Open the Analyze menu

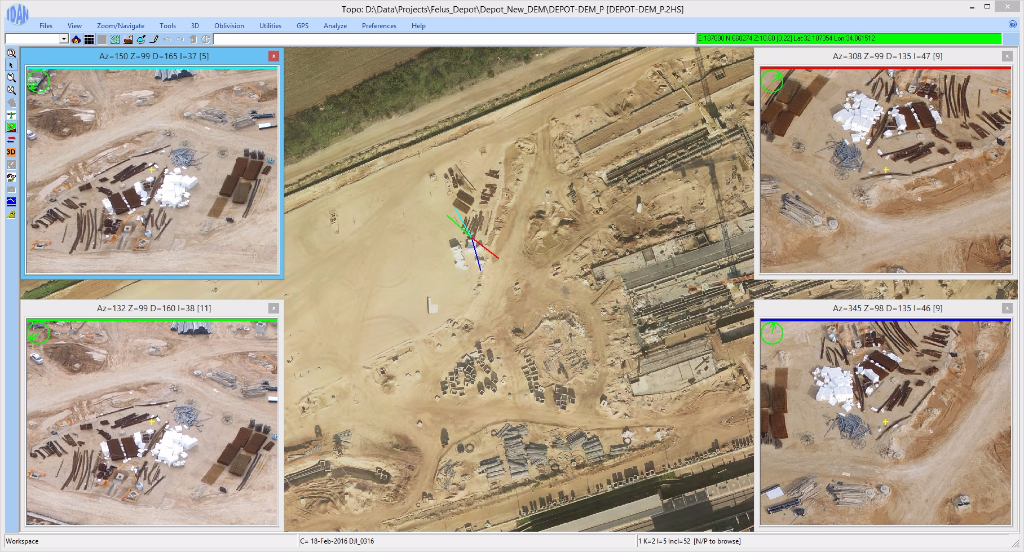(x=334, y=24)
